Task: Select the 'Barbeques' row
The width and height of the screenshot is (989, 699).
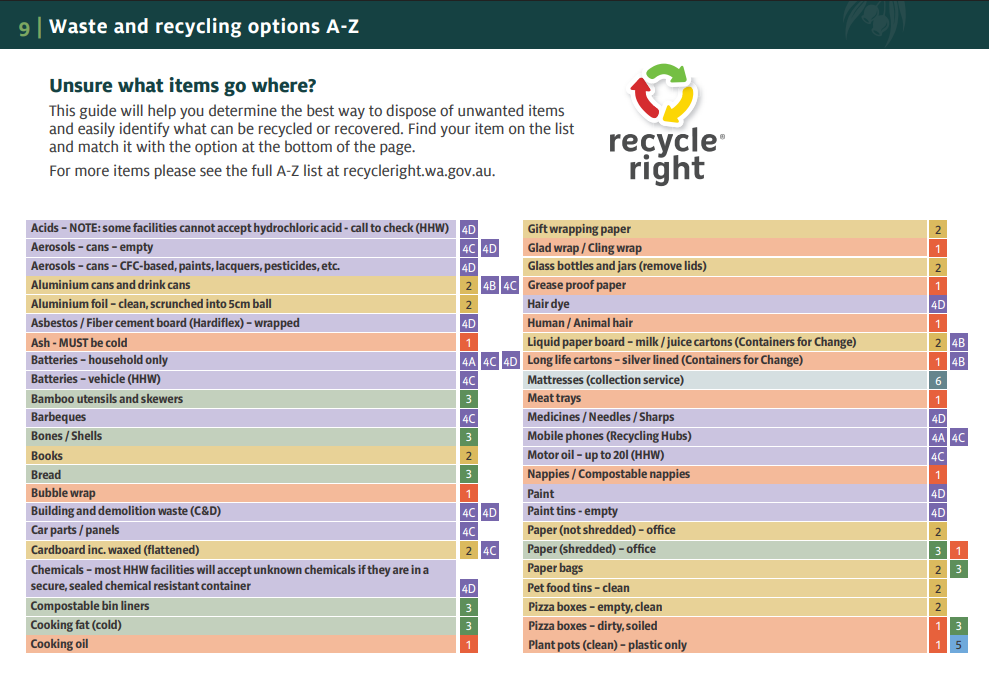Action: tap(241, 418)
